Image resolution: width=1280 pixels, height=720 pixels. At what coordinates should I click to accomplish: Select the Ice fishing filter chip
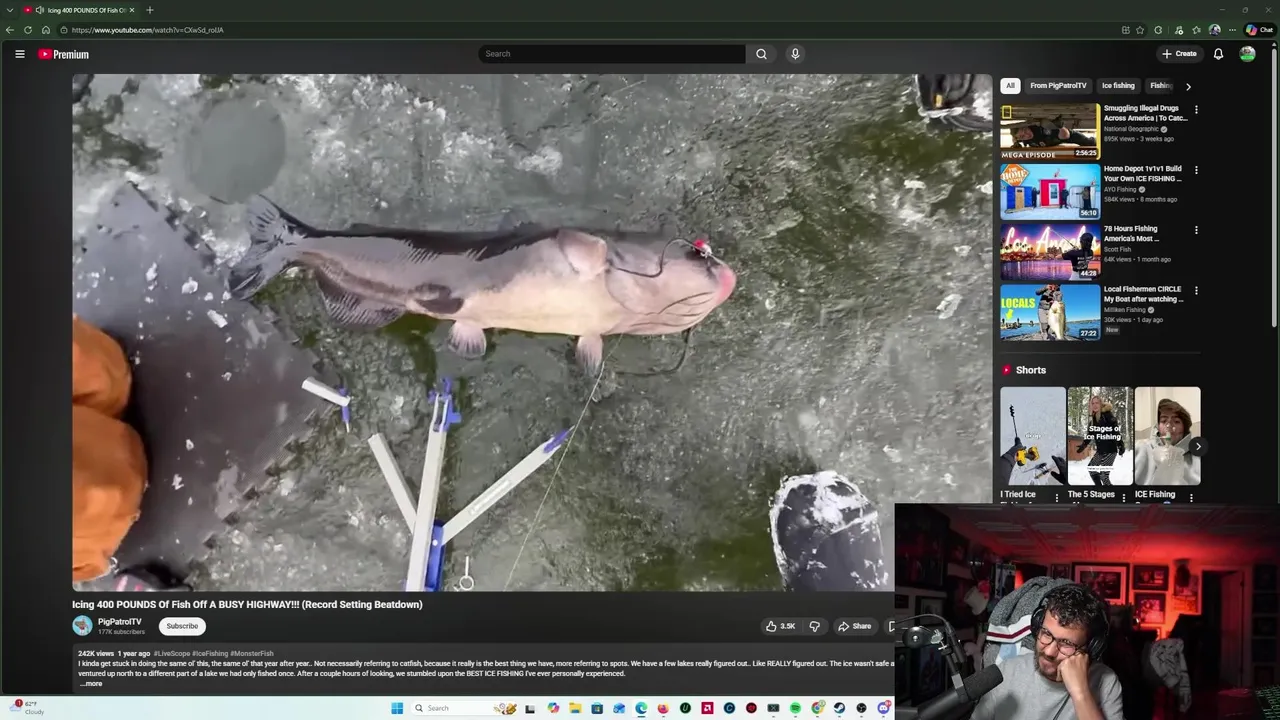1118,86
